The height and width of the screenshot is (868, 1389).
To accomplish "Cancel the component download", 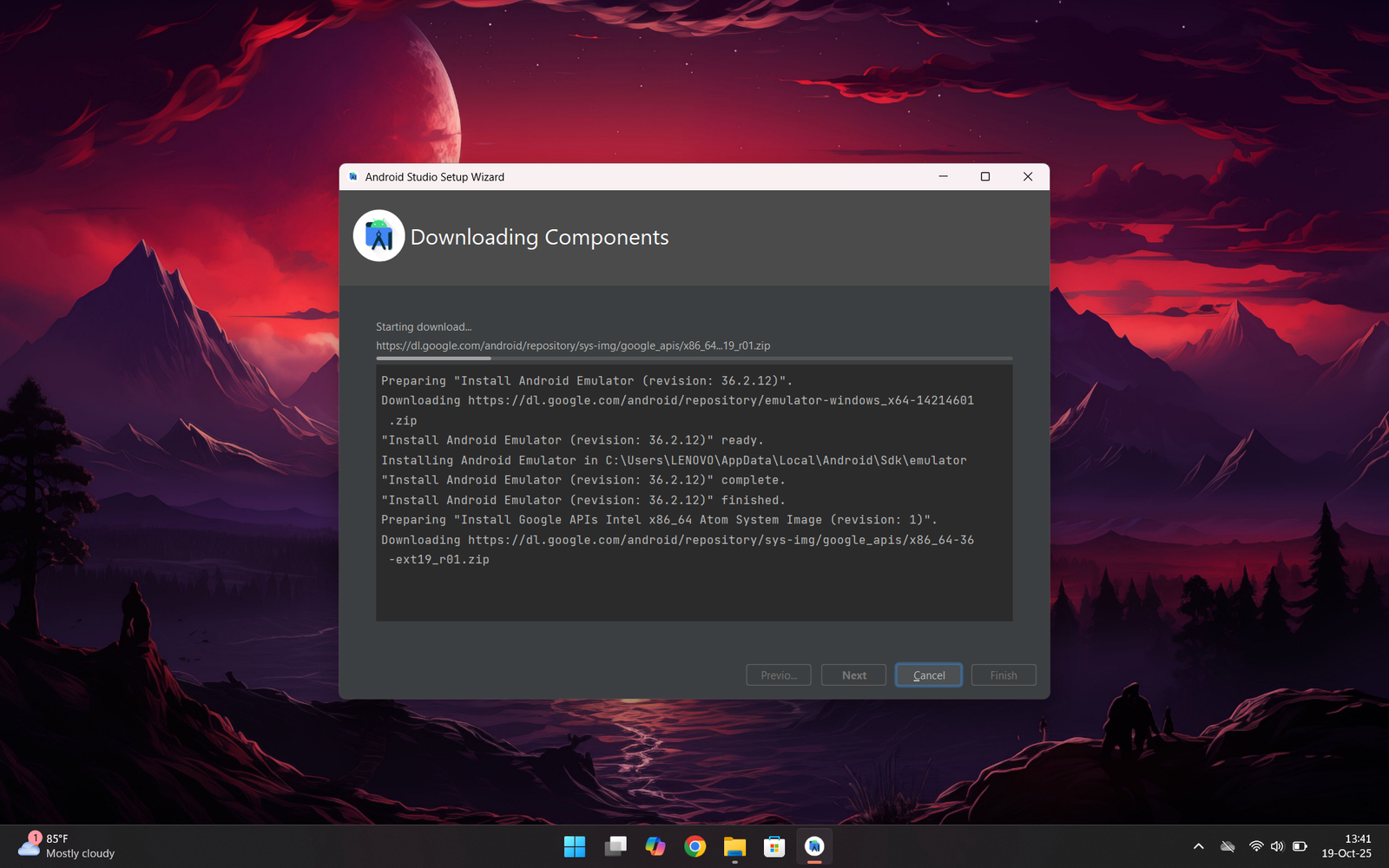I will (928, 675).
